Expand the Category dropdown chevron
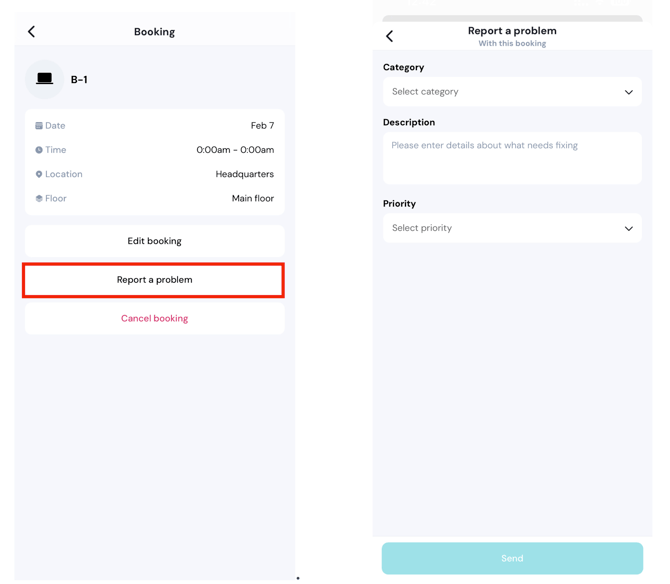The image size is (670, 584). pos(628,92)
